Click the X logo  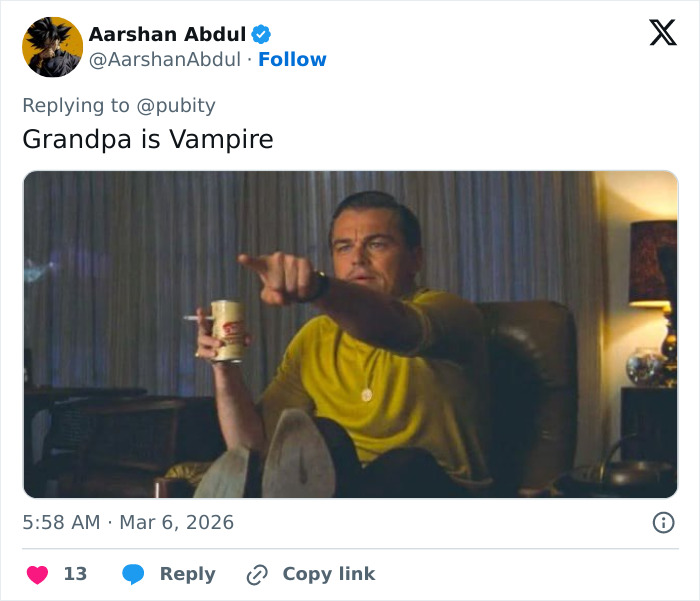pyautogui.click(x=662, y=33)
